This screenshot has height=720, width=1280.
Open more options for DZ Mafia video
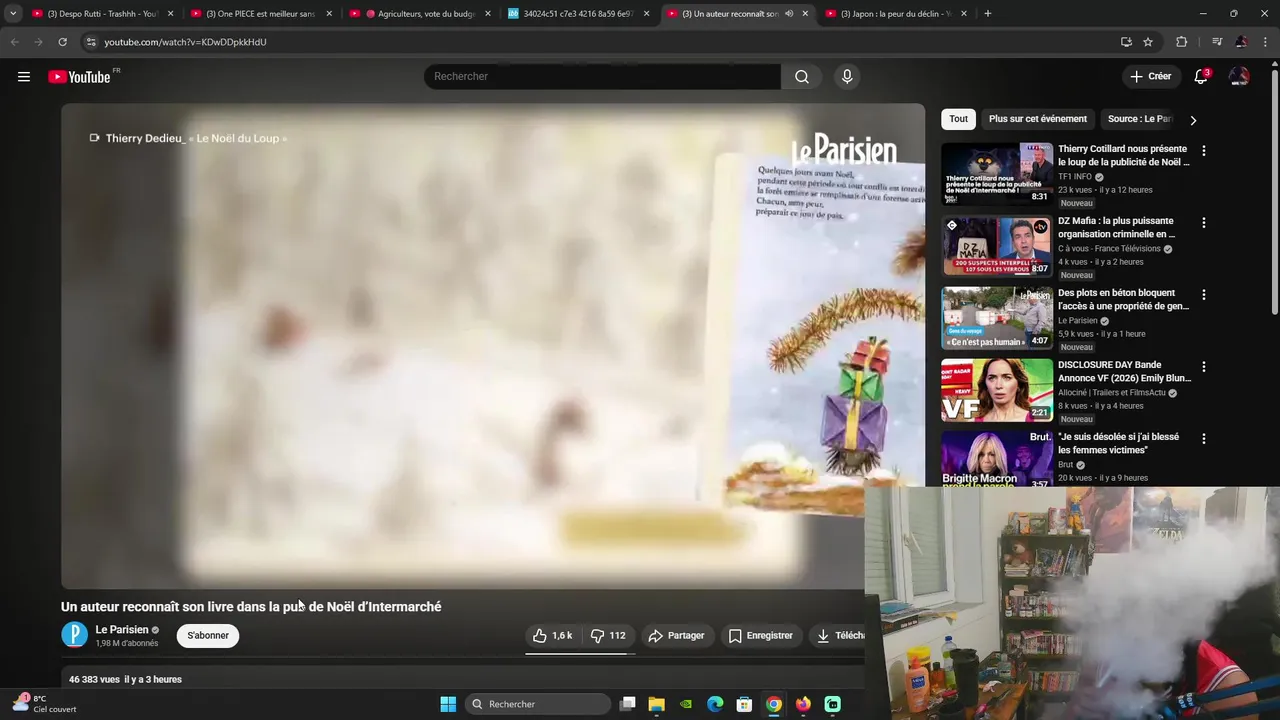(1203, 223)
